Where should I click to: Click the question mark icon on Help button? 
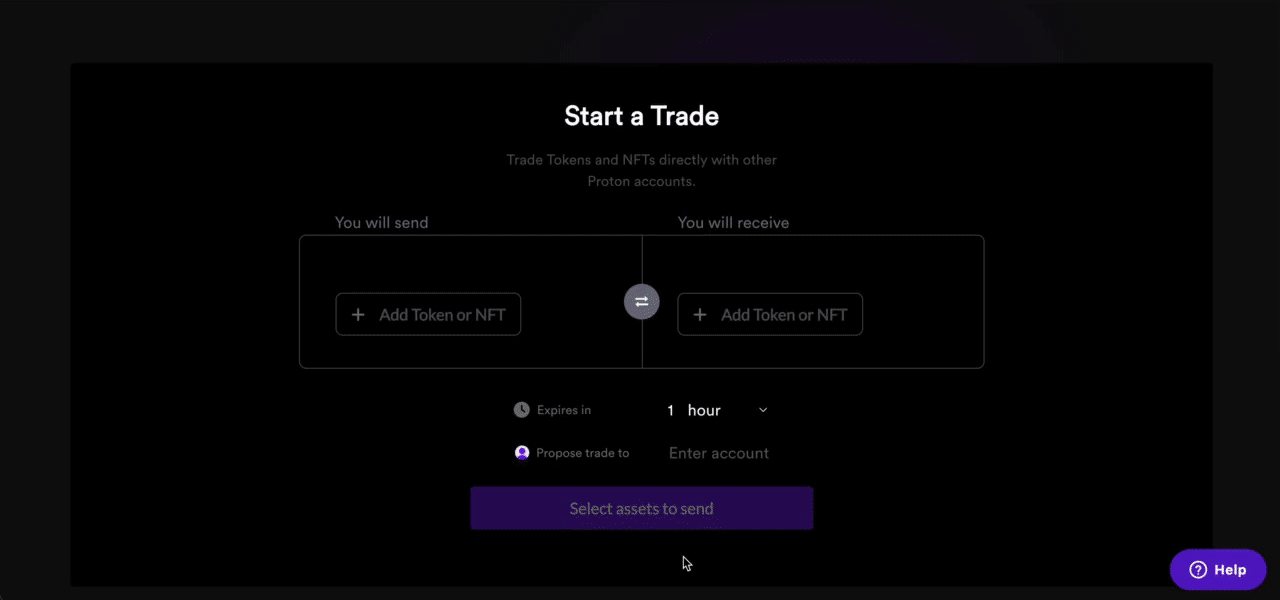point(1196,569)
